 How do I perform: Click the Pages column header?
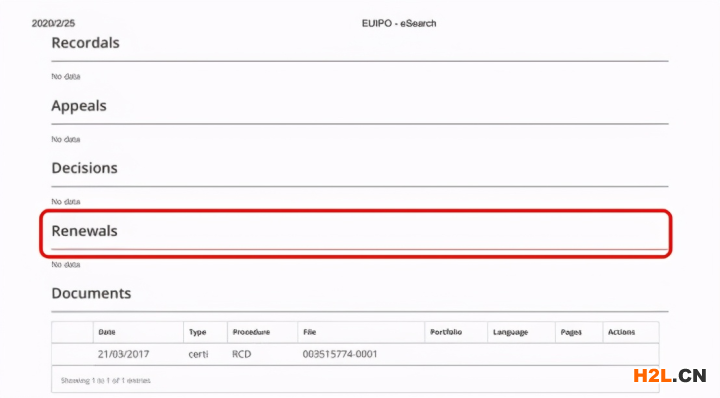pos(571,332)
